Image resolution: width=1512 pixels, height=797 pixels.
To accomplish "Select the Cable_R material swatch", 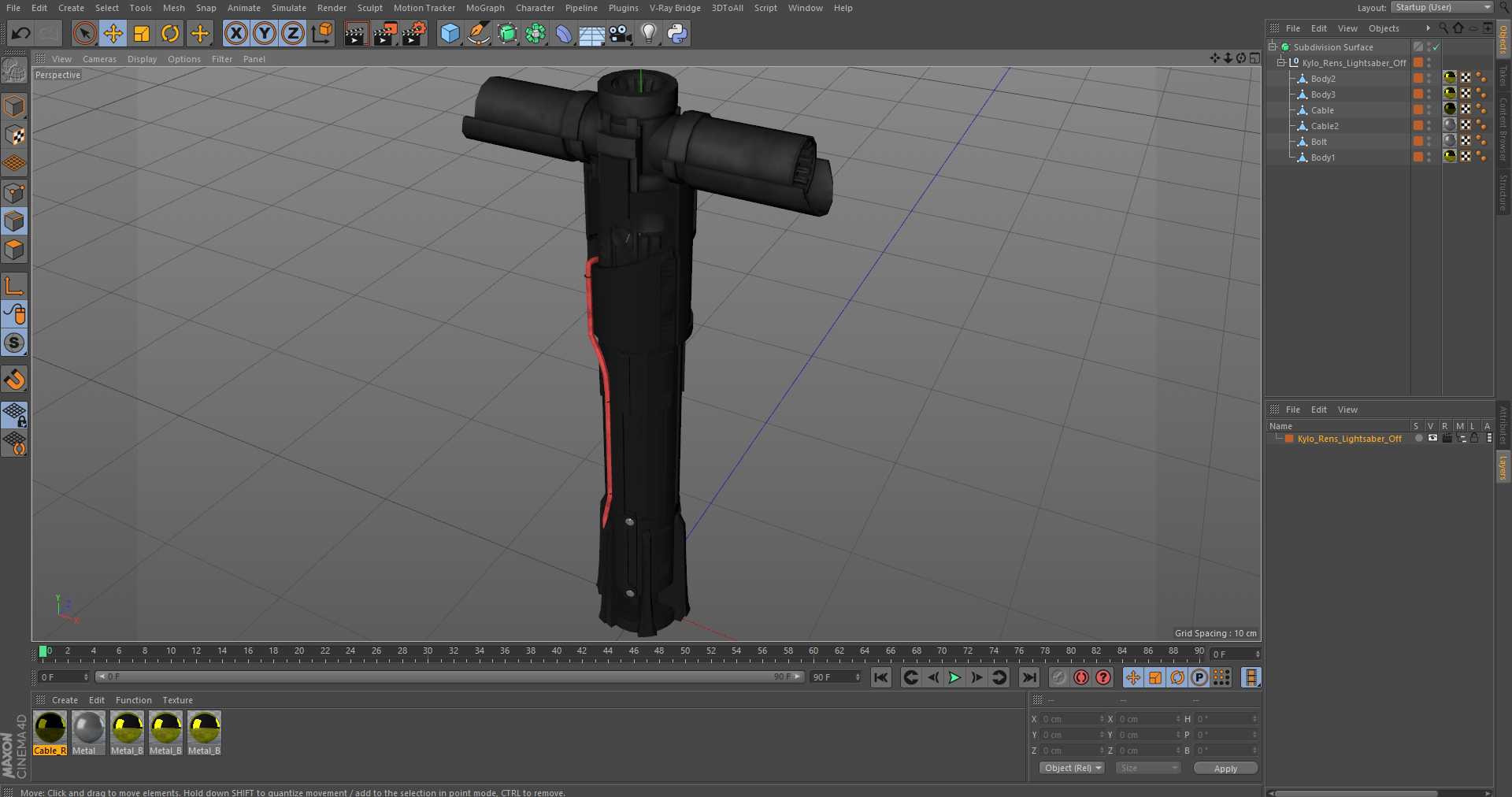I will [50, 732].
